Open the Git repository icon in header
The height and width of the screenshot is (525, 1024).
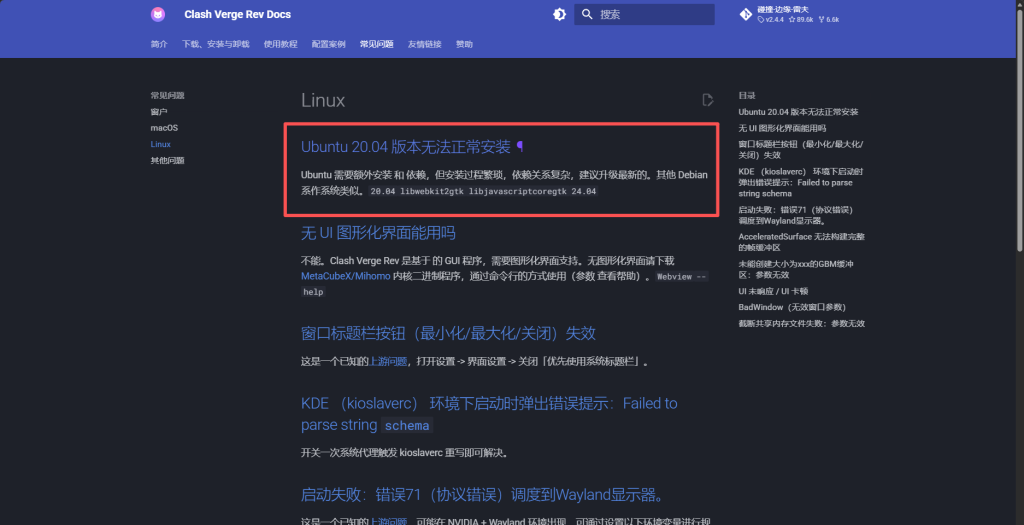point(745,14)
